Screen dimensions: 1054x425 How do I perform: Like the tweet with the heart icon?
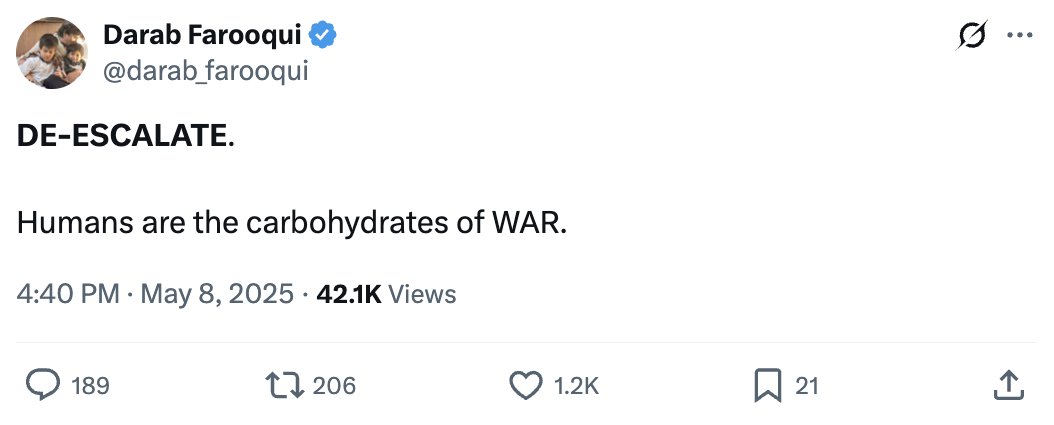coord(526,385)
